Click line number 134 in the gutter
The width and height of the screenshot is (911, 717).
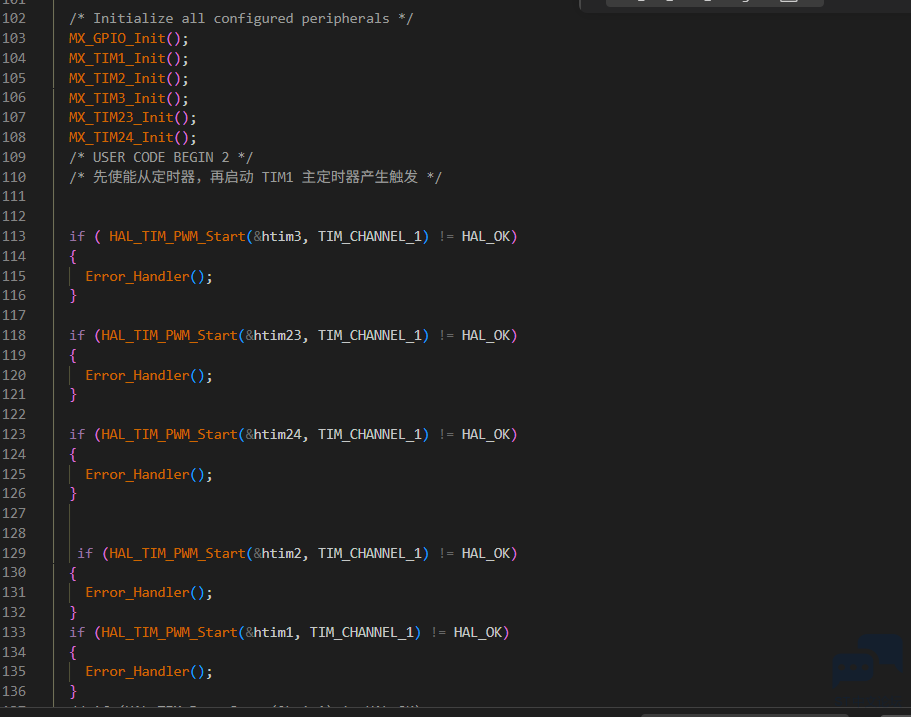click(14, 652)
